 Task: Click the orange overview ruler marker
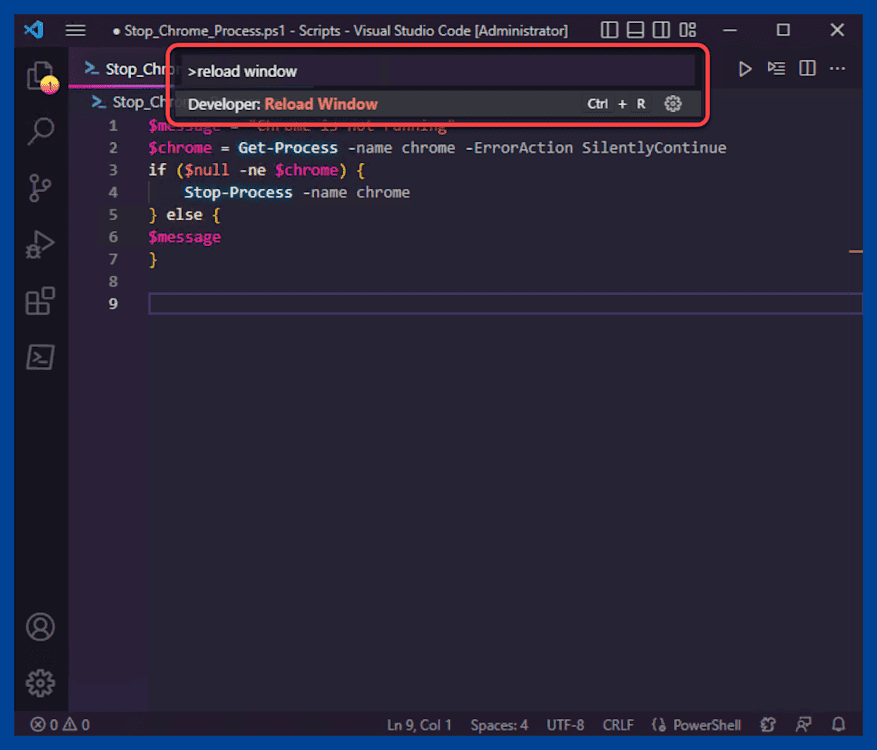coord(855,252)
